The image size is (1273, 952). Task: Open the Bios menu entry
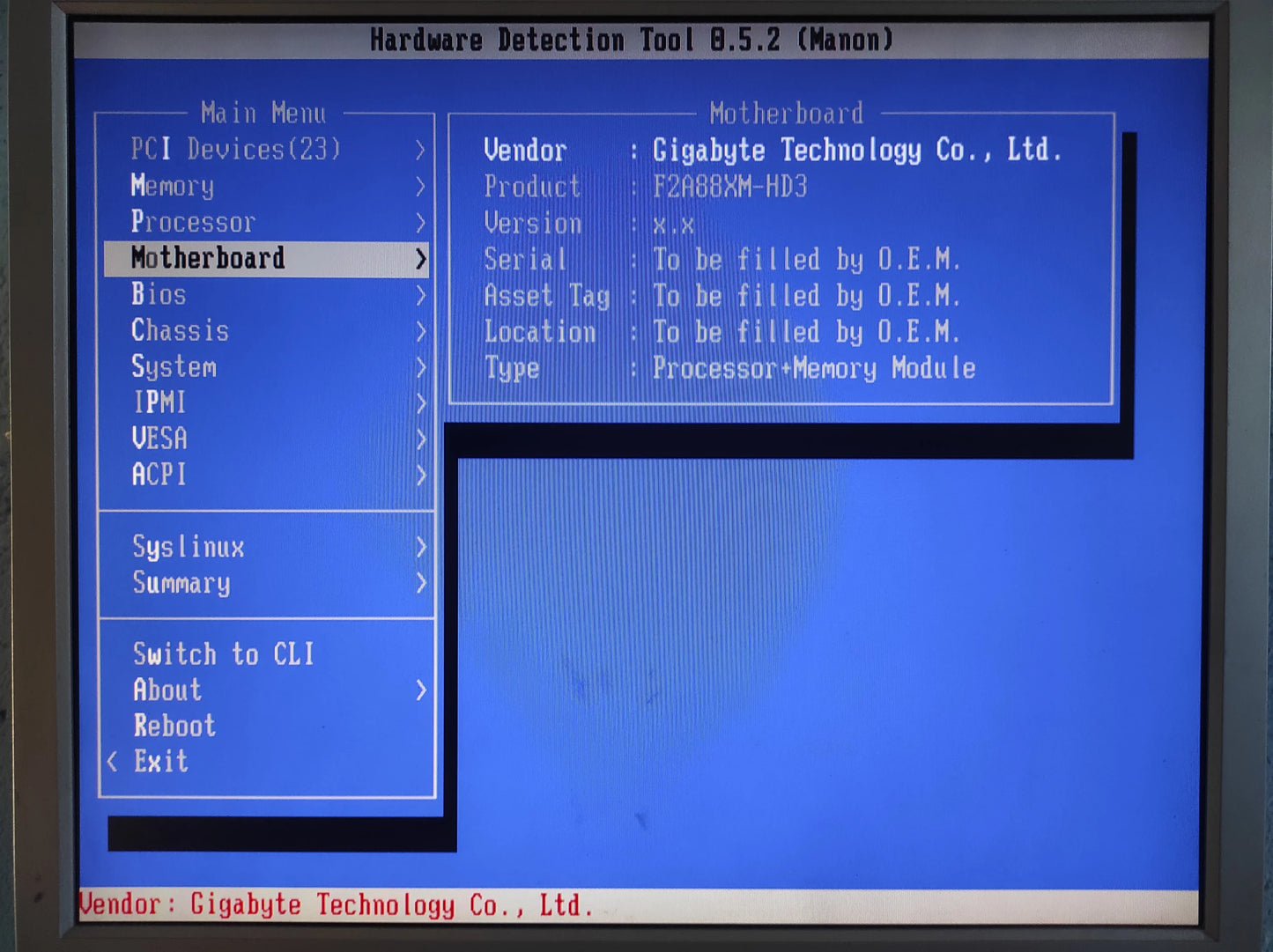[x=266, y=294]
